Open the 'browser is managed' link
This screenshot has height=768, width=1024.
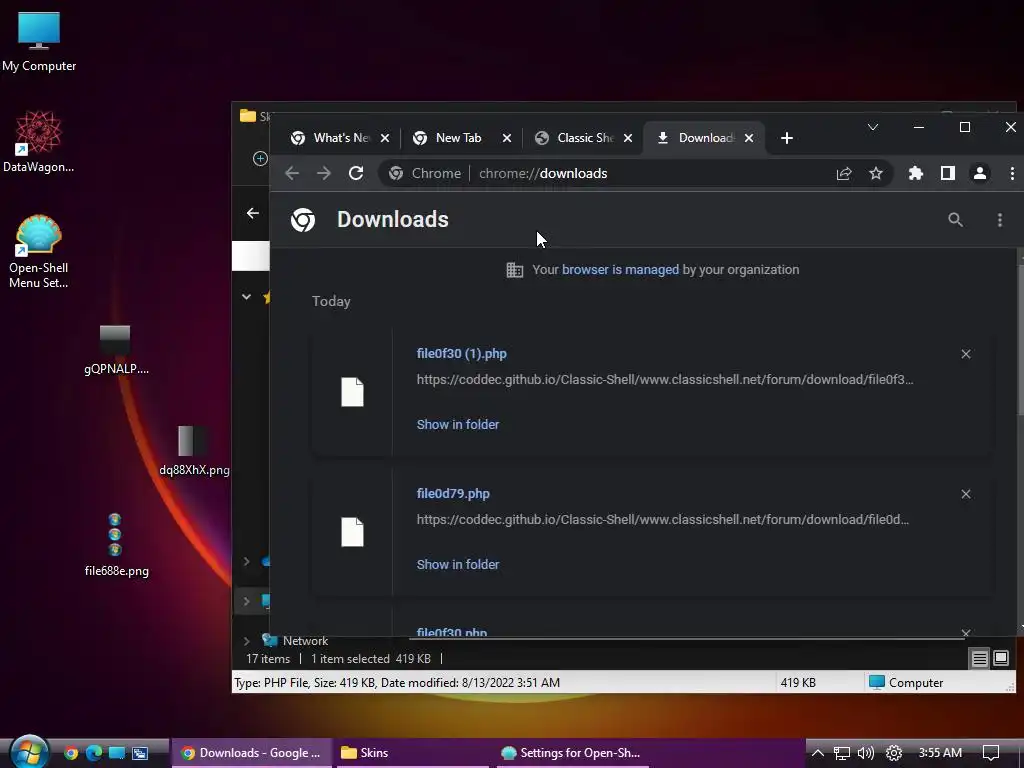coord(620,270)
